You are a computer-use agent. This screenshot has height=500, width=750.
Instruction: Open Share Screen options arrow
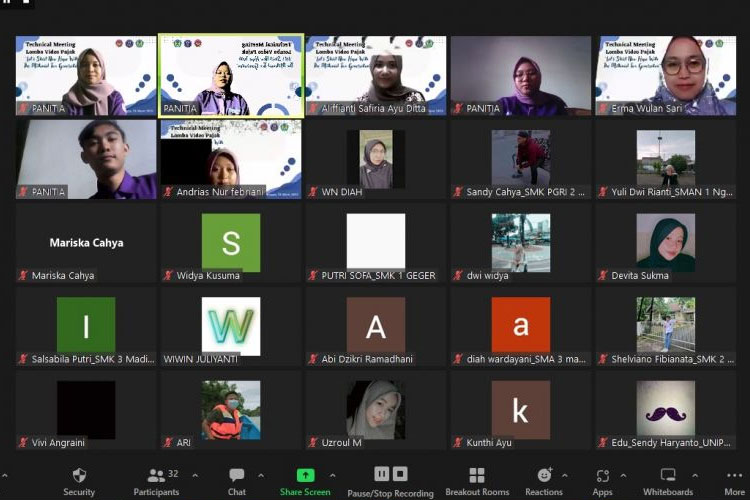click(333, 476)
